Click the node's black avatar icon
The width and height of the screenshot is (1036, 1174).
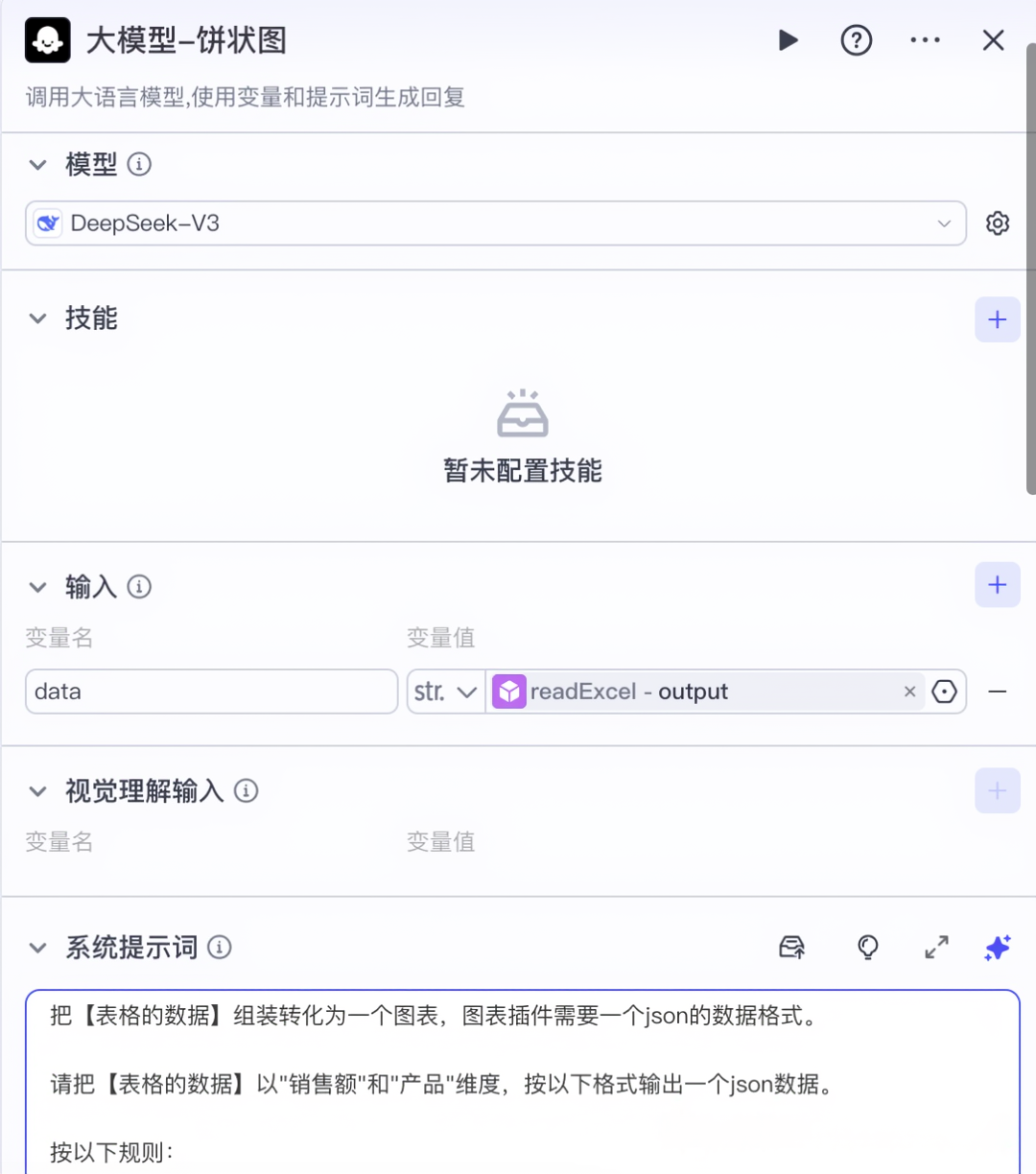(48, 40)
